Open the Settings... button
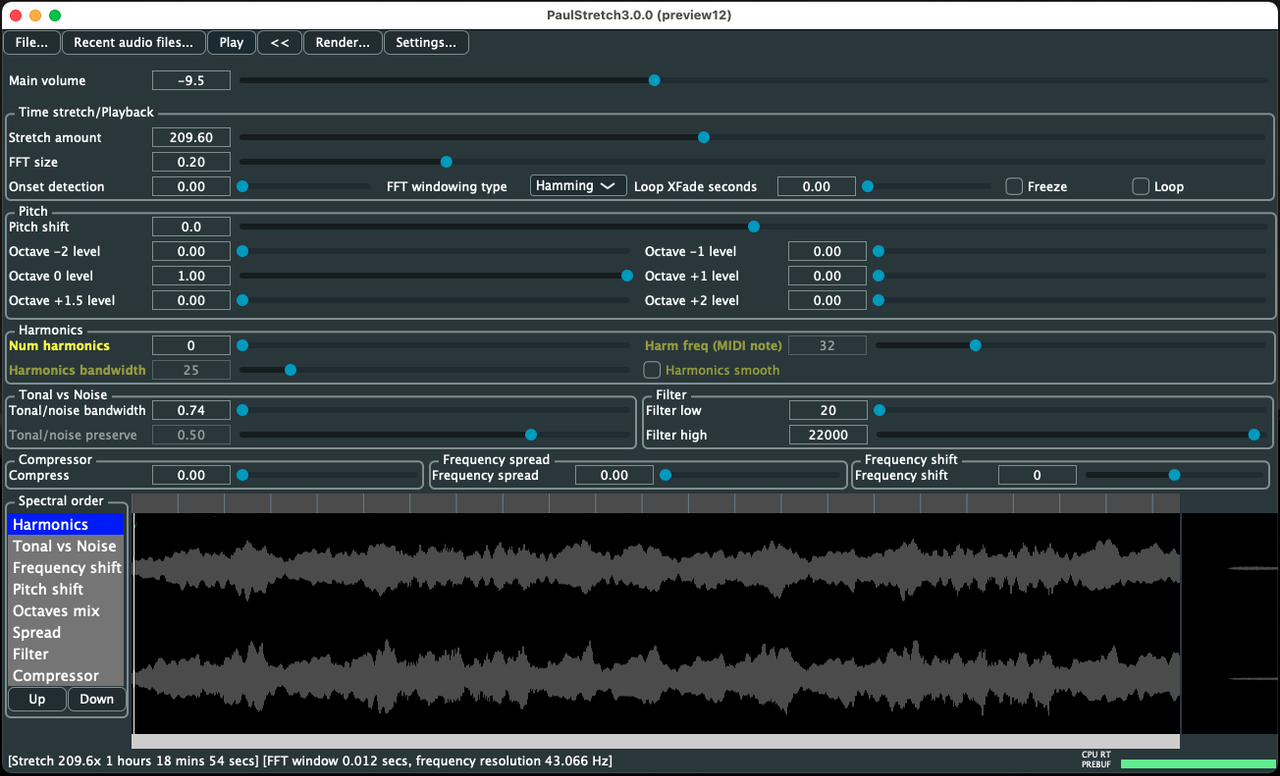 (x=426, y=42)
